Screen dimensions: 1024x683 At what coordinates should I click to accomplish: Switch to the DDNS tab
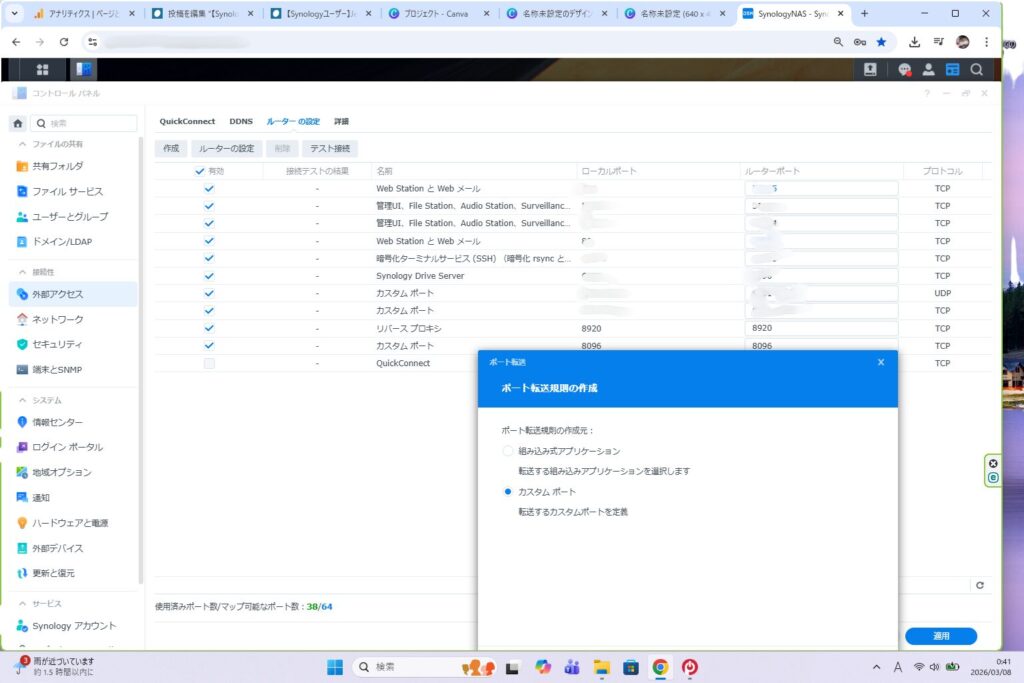pos(241,121)
